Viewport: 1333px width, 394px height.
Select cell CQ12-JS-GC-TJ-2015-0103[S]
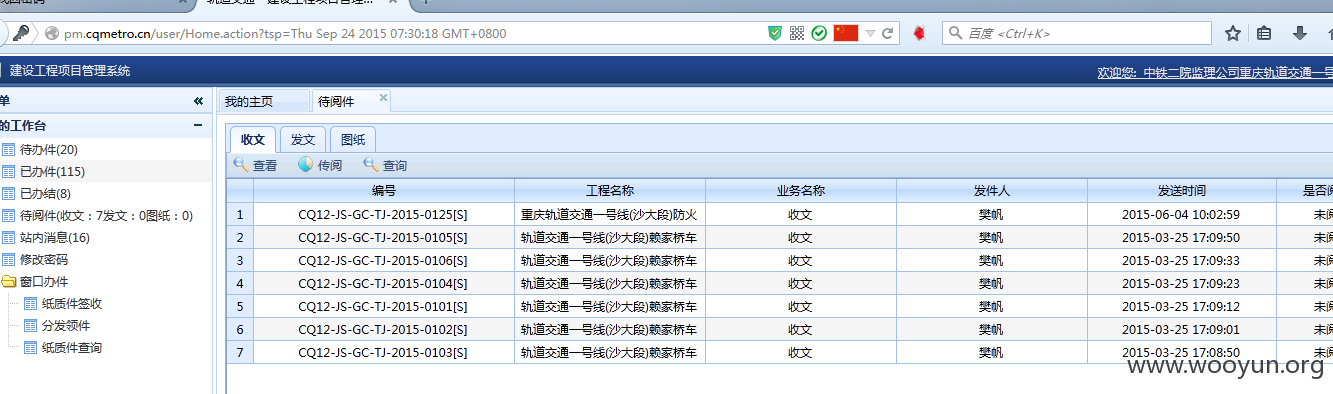(x=384, y=352)
